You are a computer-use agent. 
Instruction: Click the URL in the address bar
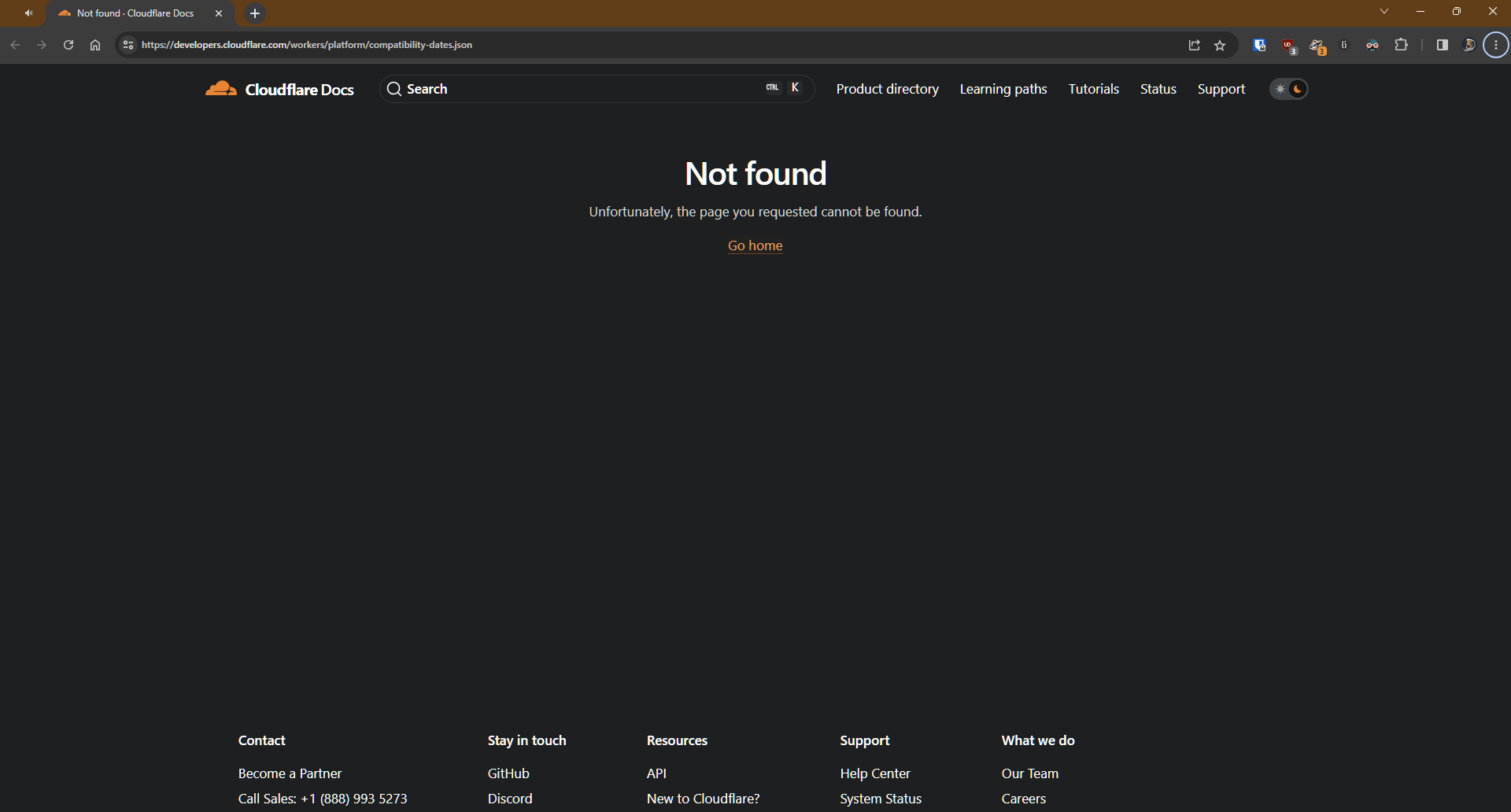307,45
